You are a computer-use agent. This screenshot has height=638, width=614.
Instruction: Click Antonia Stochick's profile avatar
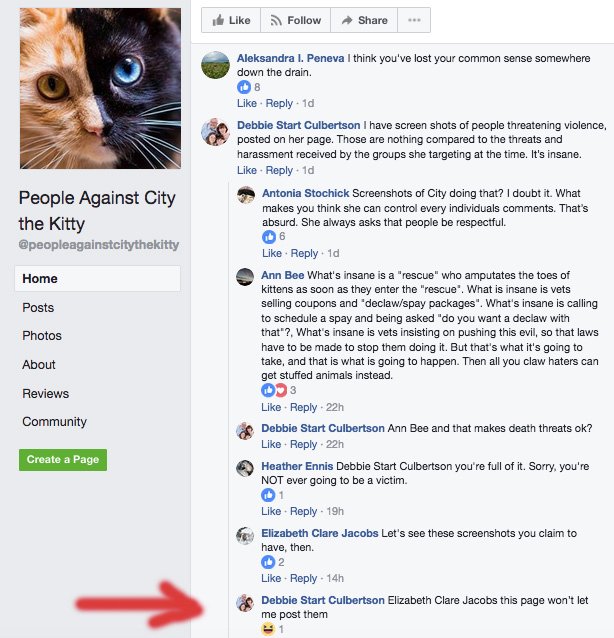coord(245,194)
